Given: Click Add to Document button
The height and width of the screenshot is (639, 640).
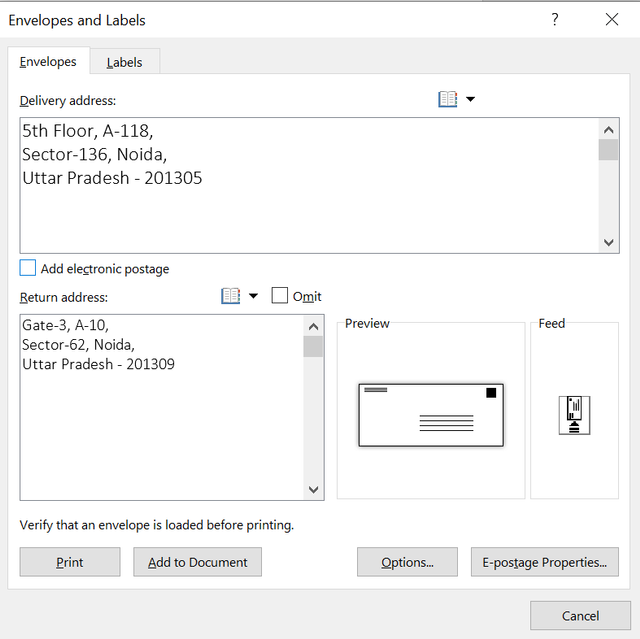Looking at the screenshot, I should pos(197,562).
